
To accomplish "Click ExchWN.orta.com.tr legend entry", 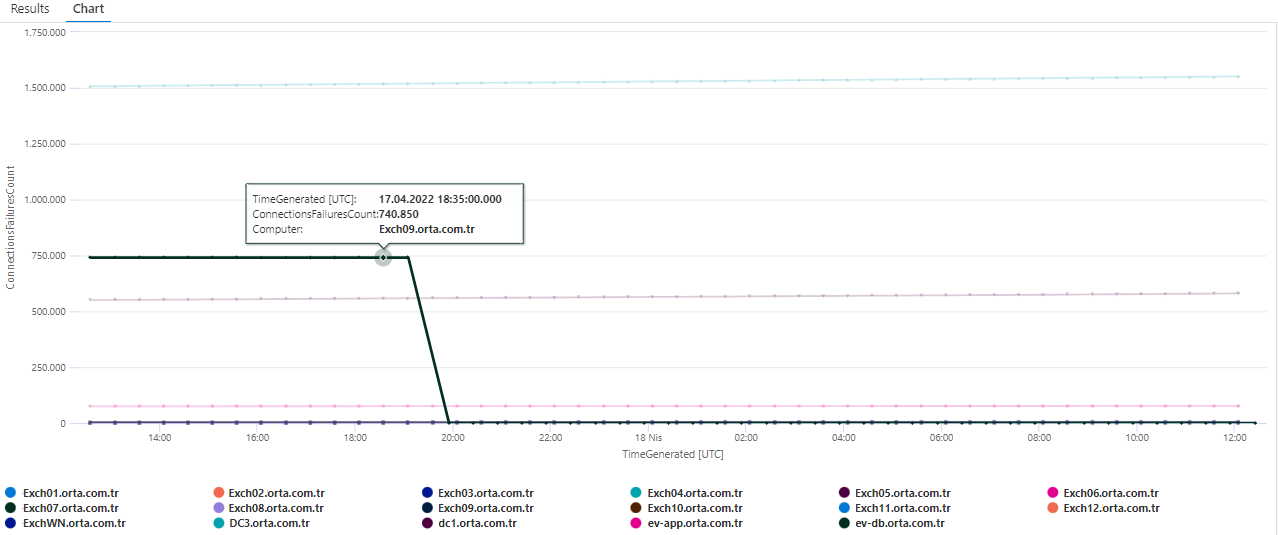I will point(65,523).
